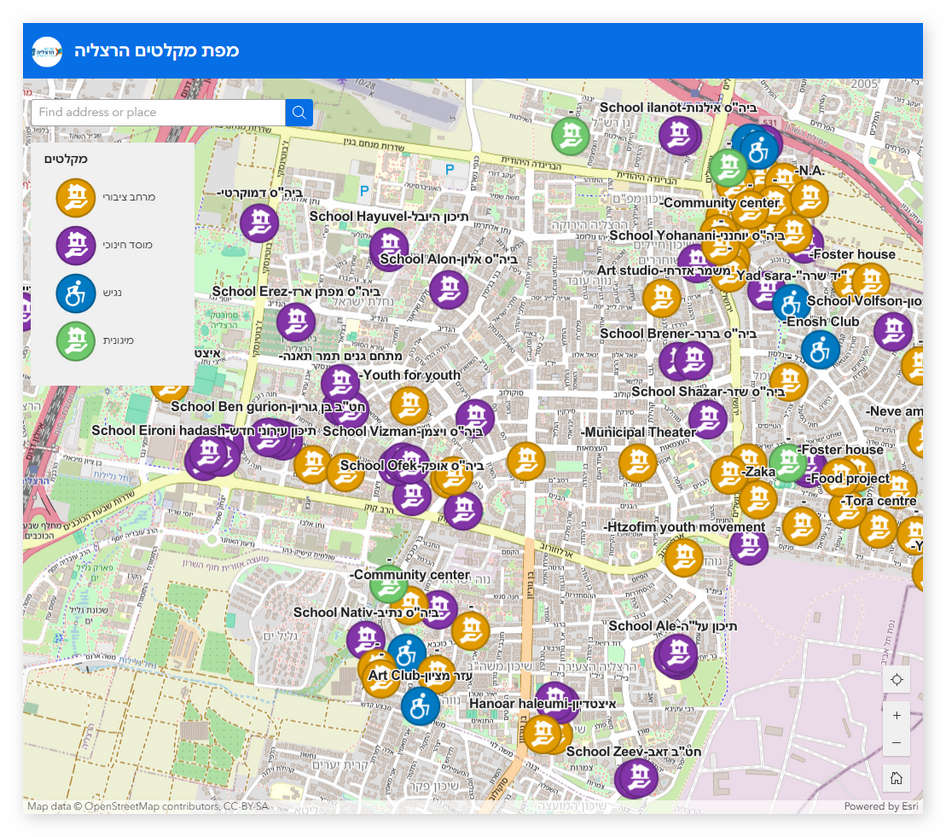Image resolution: width=946 pixels, height=837 pixels.
Task: Click the purple educational institution legend icon
Action: pos(75,245)
